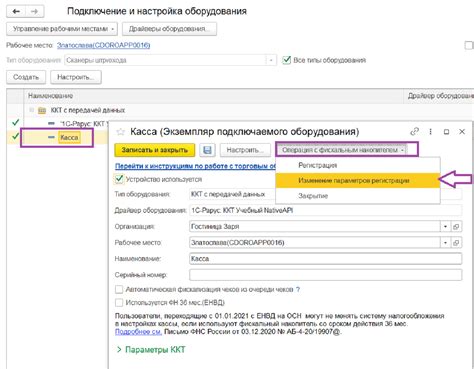The width and height of the screenshot is (474, 369).
Task: Click the Тип оборудования field in the dialog
Action: point(232,194)
